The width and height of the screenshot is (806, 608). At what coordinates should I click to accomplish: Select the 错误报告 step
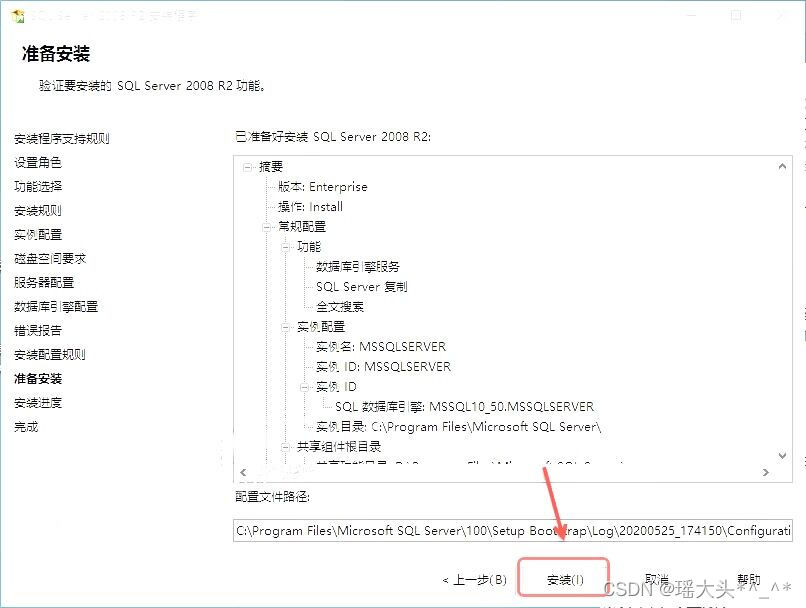[x=38, y=330]
